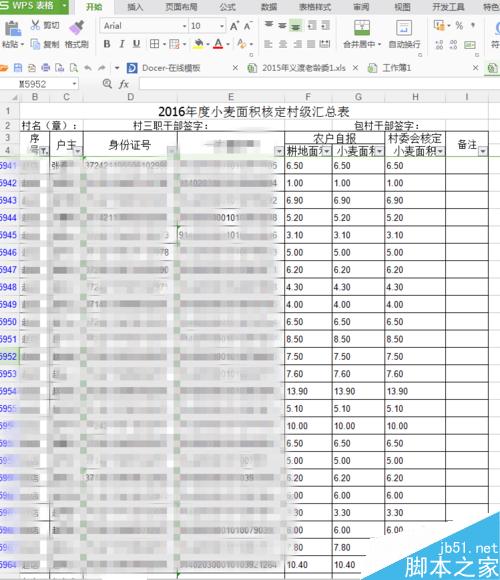
Task: Click the fx insert function button
Action: click(x=124, y=84)
